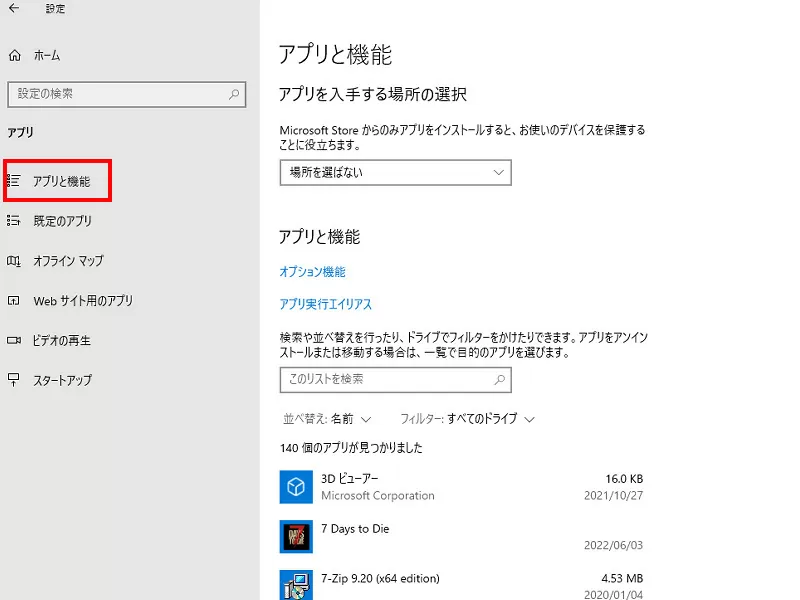
Task: Click the back arrow in settings header
Action: 14,8
